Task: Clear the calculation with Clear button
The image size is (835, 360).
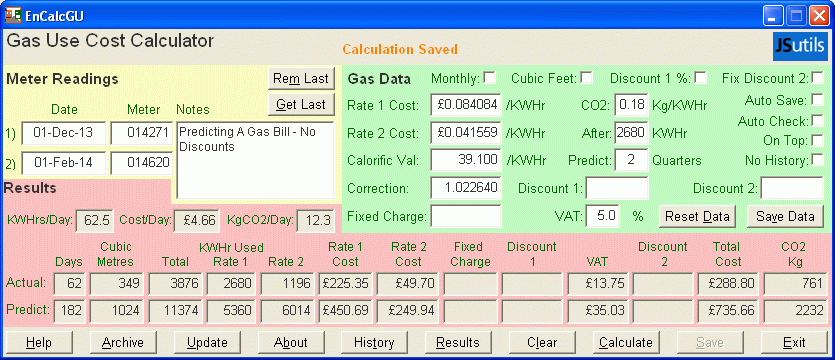Action: click(x=542, y=342)
